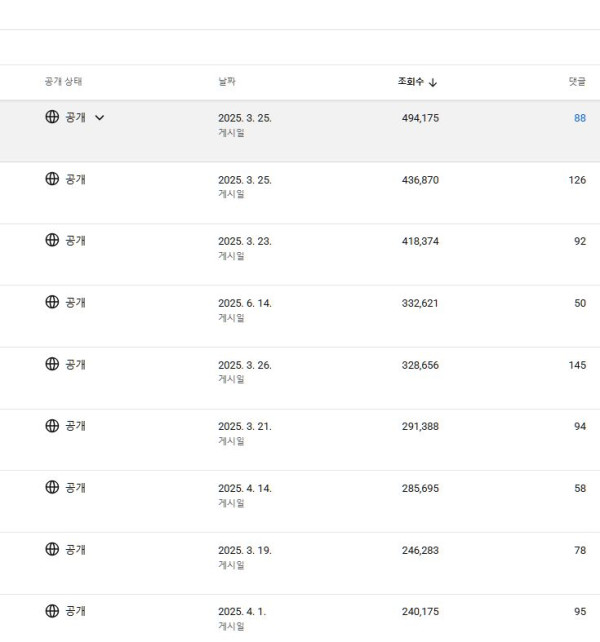Click view count 246,283
600x642 pixels.
coord(420,550)
